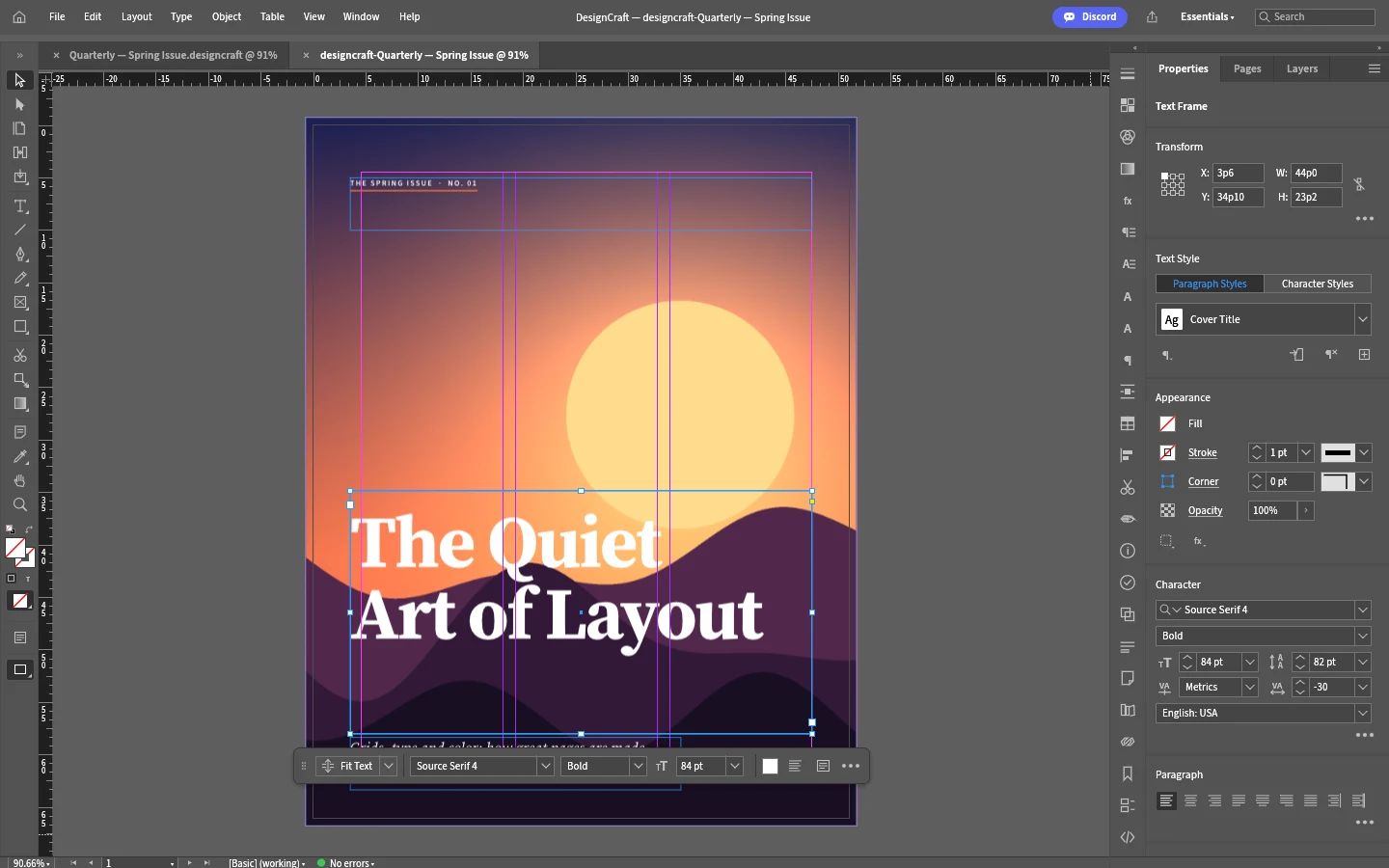Open the Source Serif 4 font dropdown in Character
Viewport: 1389px width, 868px height.
point(1363,610)
